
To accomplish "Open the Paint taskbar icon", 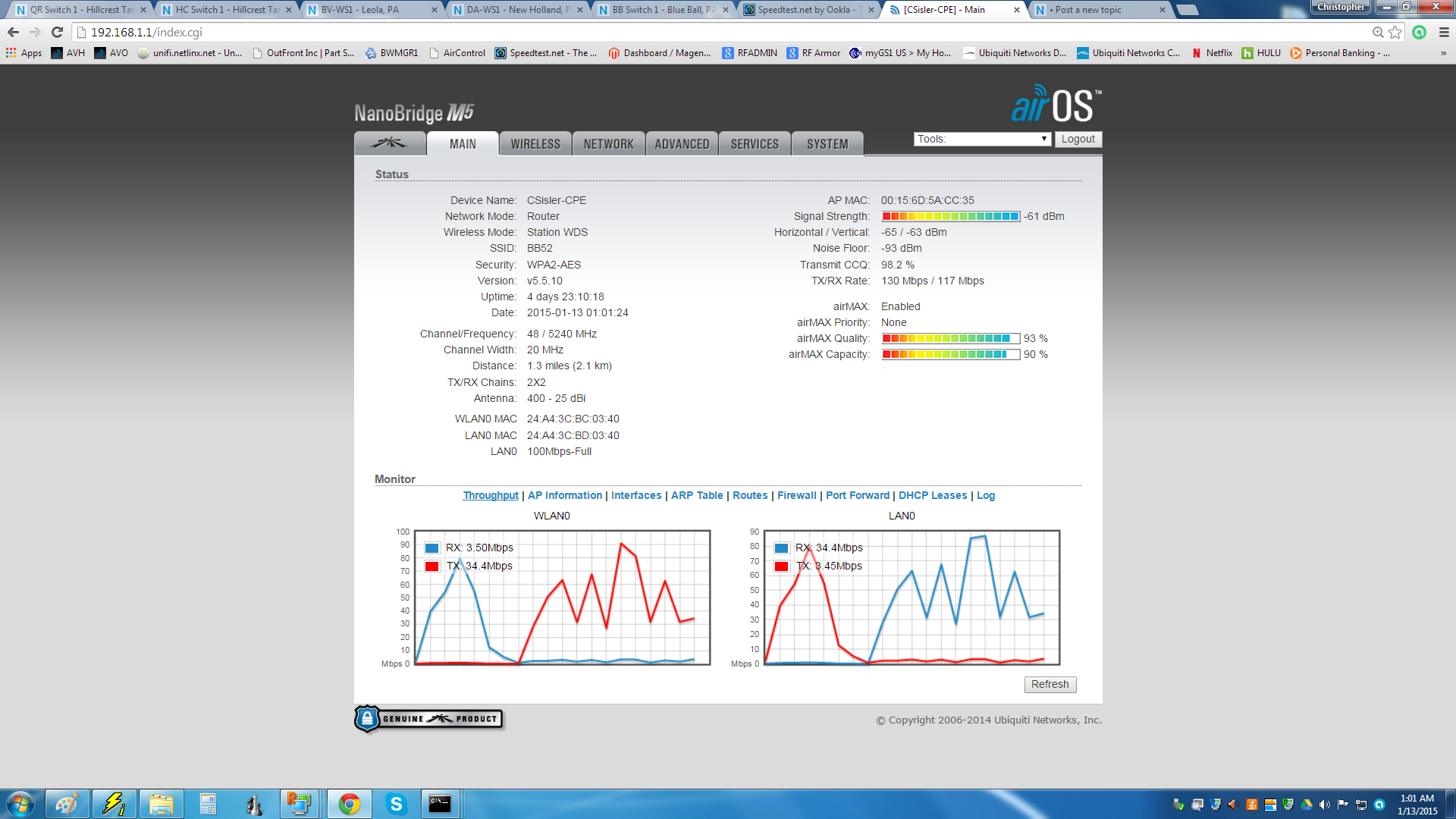I will pos(67,804).
